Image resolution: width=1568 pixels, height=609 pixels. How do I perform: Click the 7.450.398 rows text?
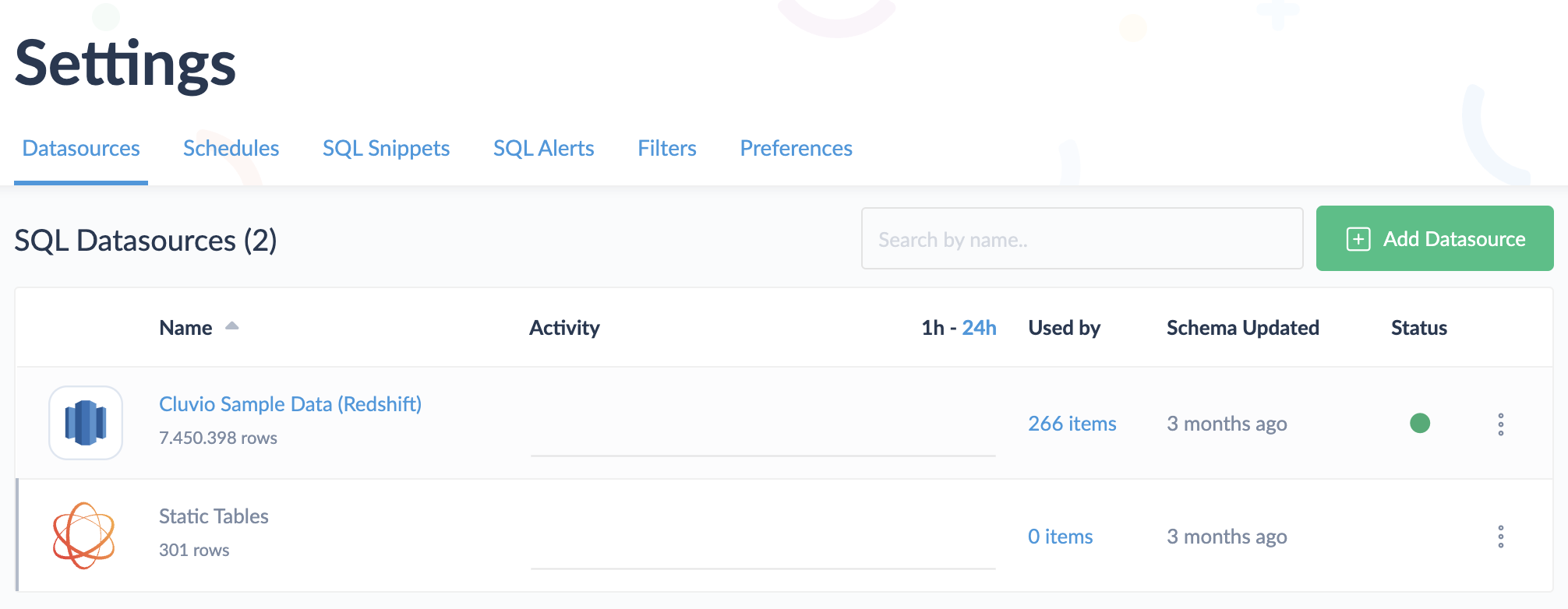pyautogui.click(x=218, y=438)
